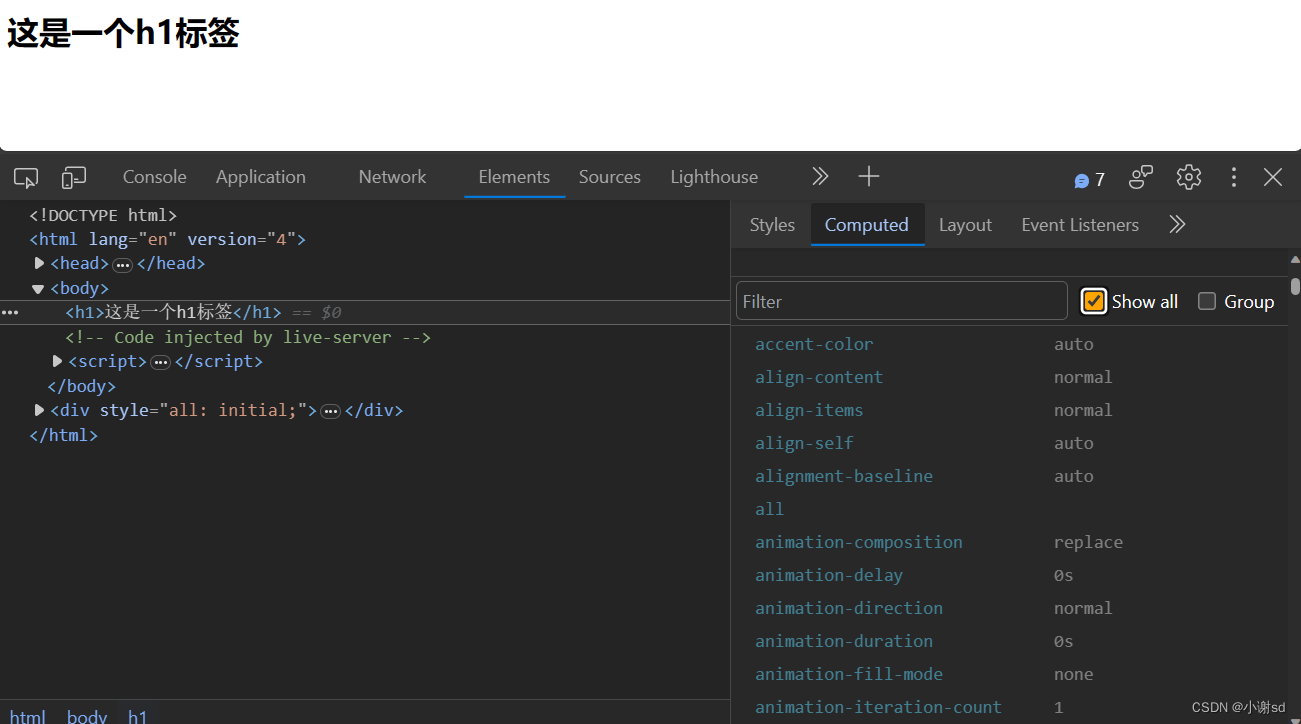Expand collapsed div content ellipsis badge
Viewport: 1301px width, 724px height.
tap(331, 411)
